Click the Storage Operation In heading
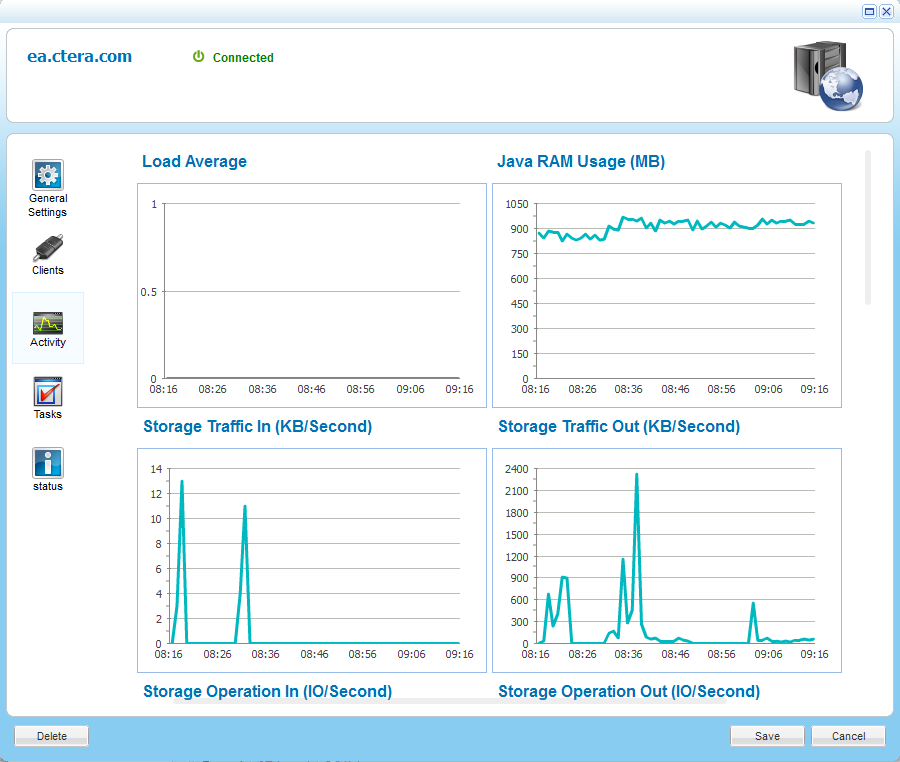The image size is (900, 762). point(267,691)
